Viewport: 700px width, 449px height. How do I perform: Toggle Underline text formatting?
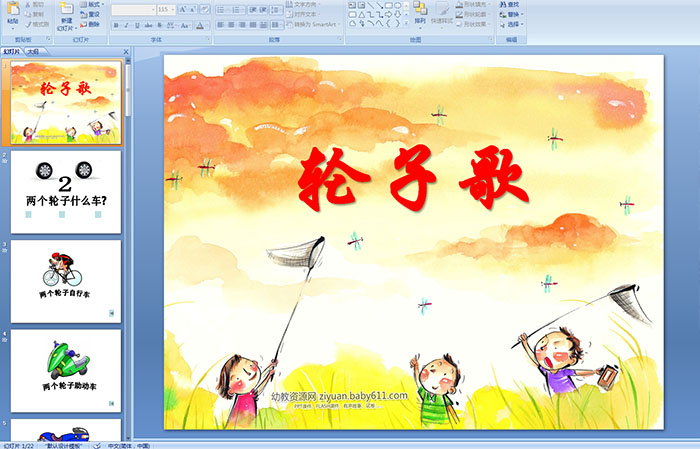click(137, 24)
